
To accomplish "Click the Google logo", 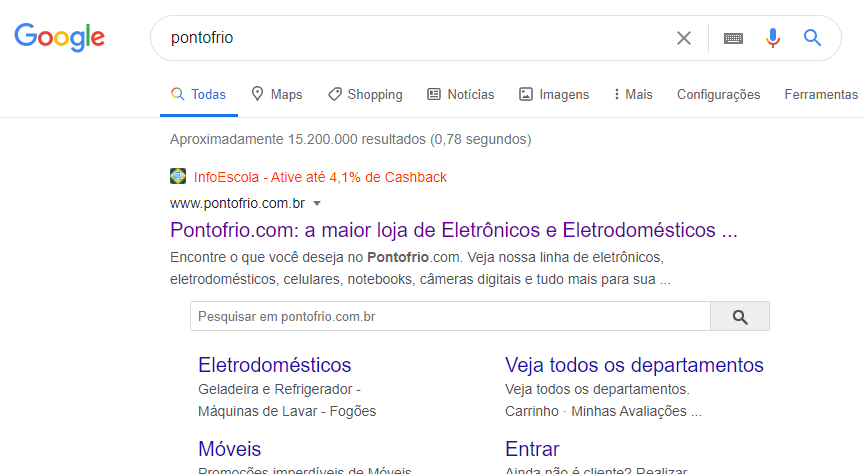I will pyautogui.click(x=60, y=38).
